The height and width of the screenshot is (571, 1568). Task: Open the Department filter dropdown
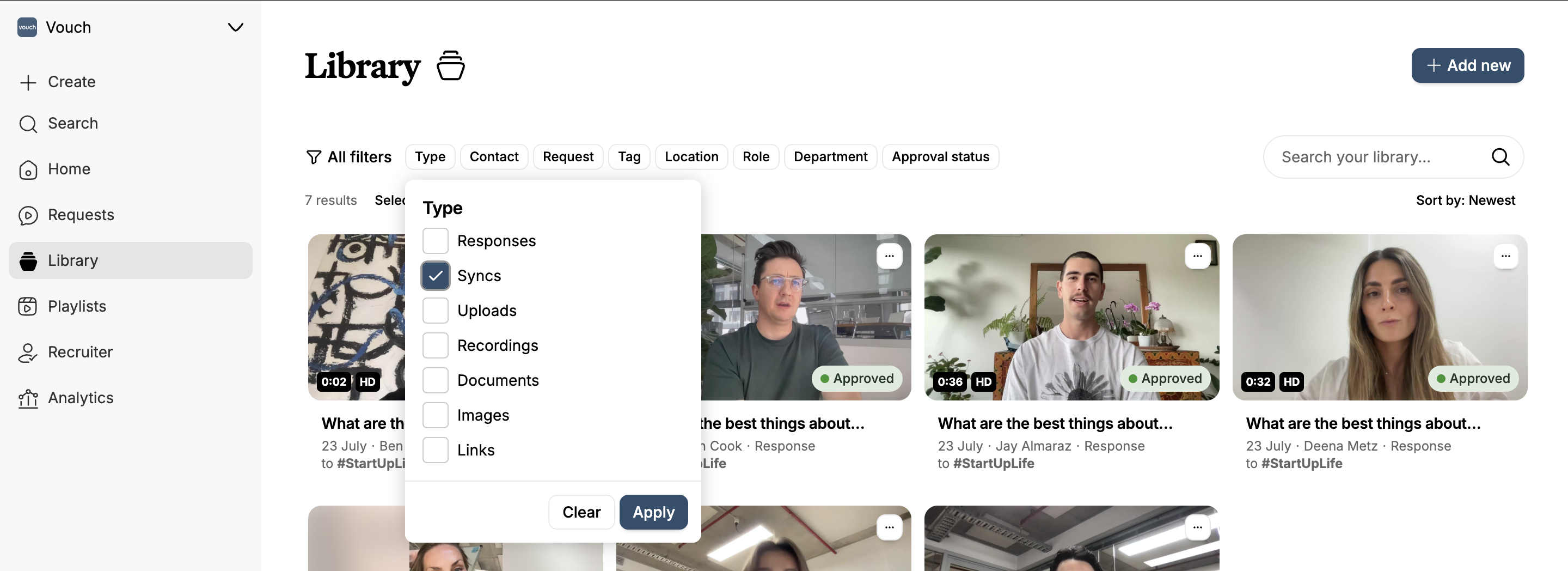click(830, 156)
